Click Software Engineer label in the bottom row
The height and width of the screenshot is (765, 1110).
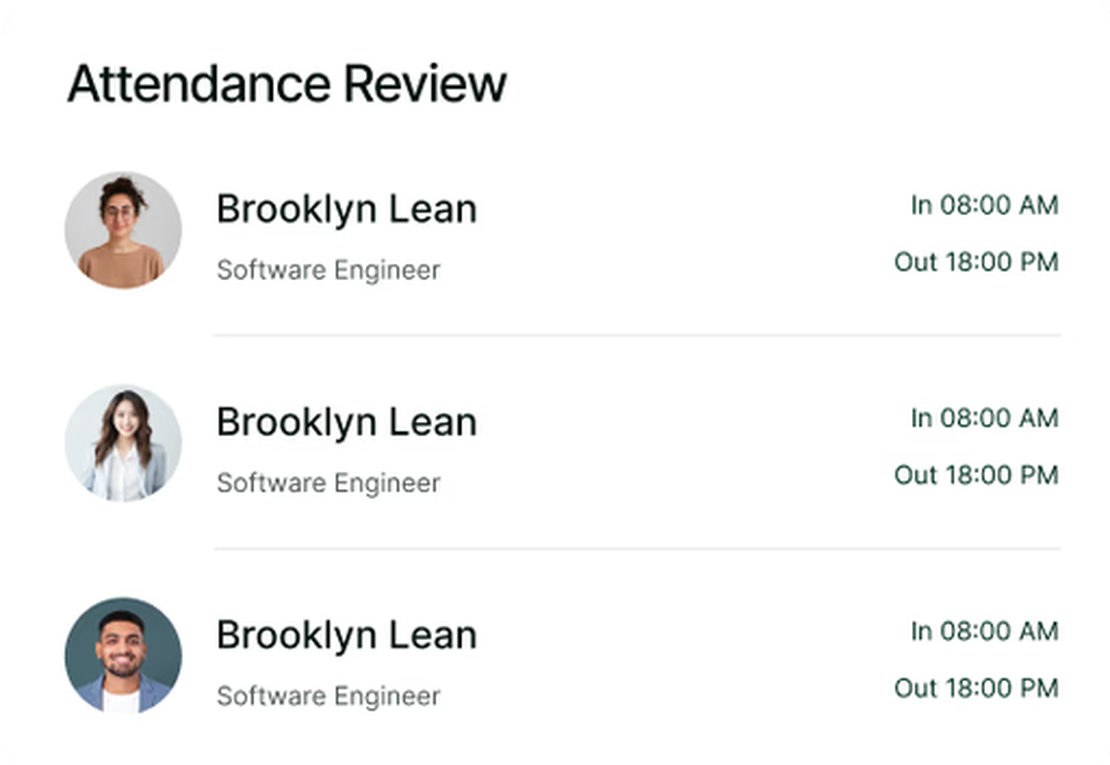(328, 696)
